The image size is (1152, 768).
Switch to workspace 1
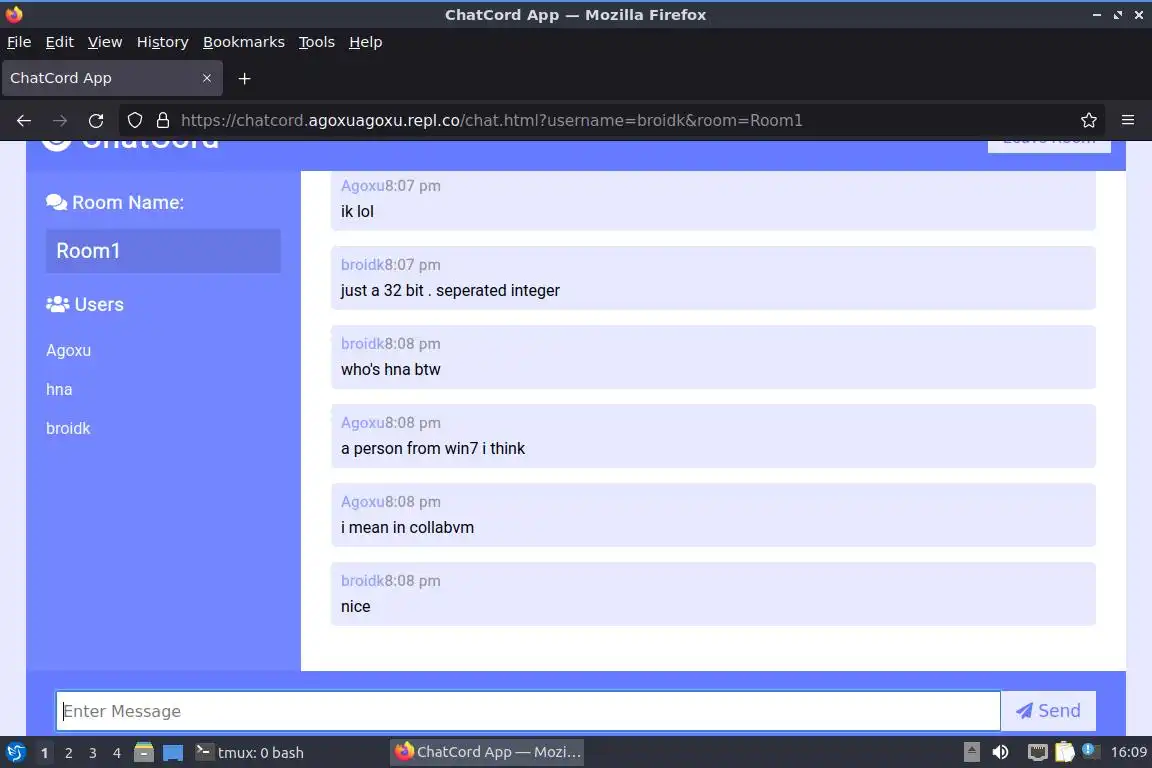point(44,753)
